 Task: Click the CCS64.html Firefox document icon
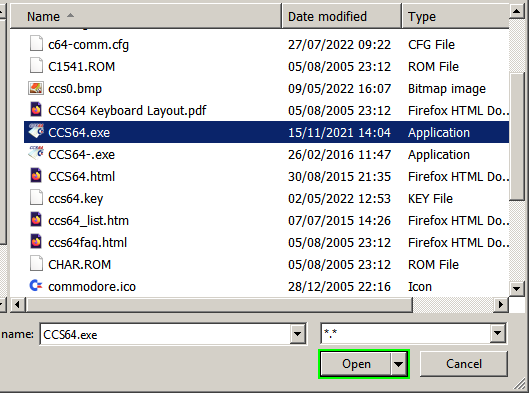coord(36,176)
